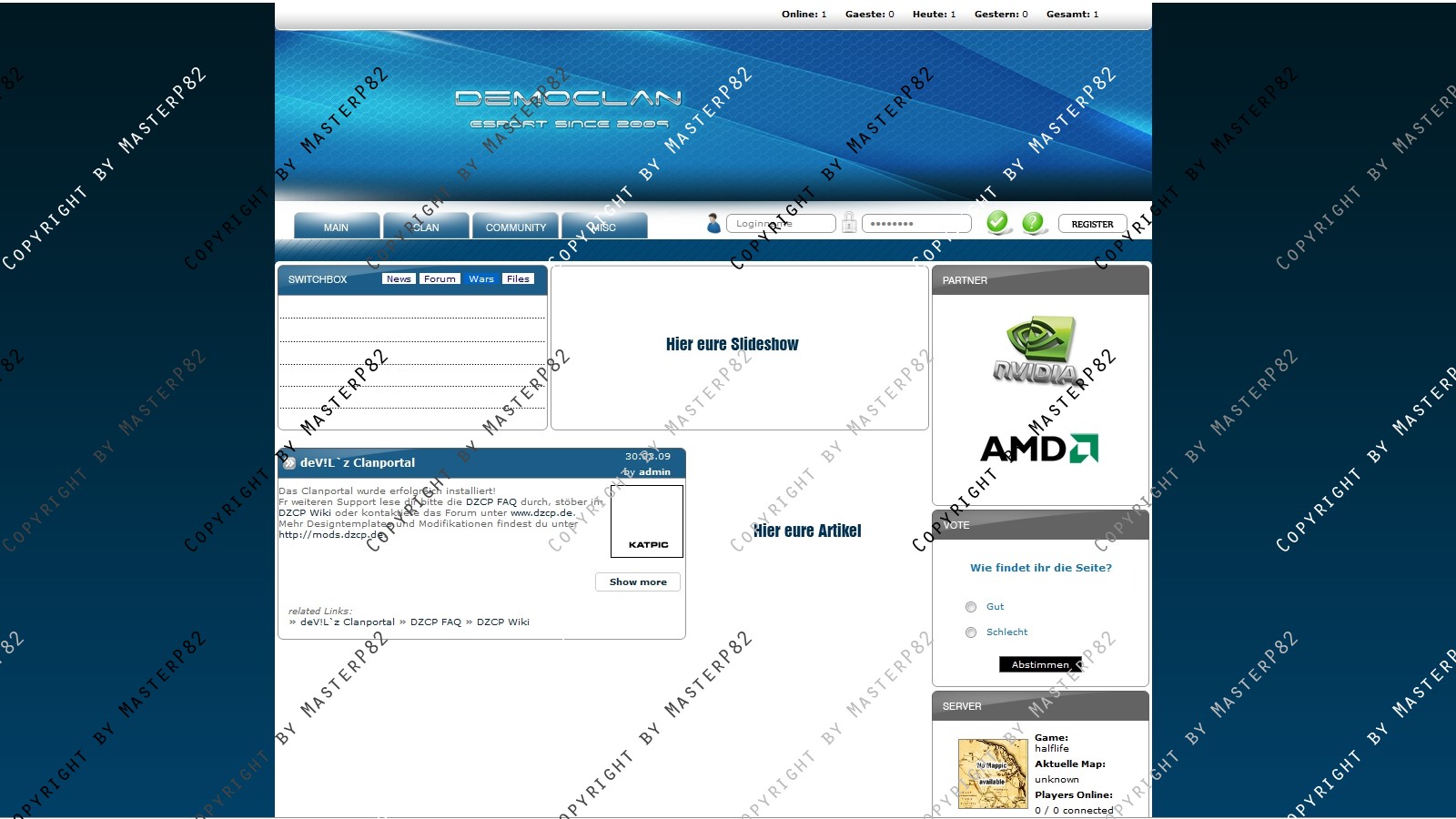
Task: Click into the Loginname input field
Action: (781, 224)
